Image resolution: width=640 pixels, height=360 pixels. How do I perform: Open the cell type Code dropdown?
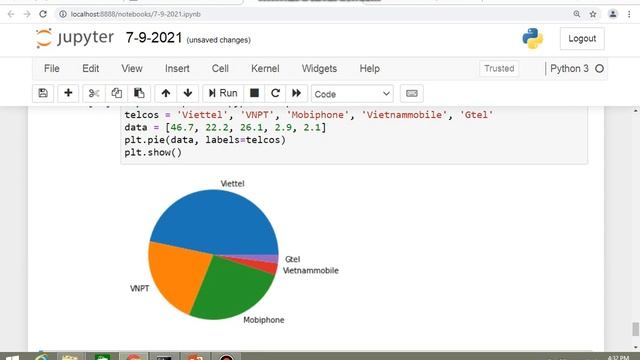coord(352,94)
